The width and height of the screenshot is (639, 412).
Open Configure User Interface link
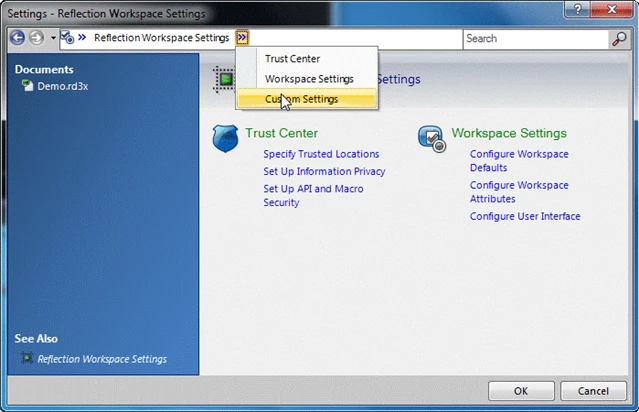(525, 216)
